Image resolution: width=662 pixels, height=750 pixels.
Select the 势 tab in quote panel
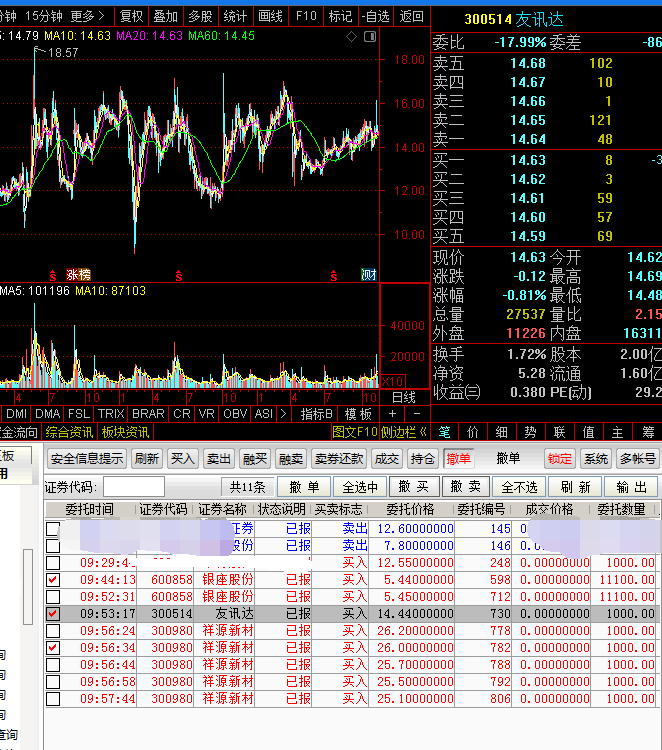pos(530,432)
